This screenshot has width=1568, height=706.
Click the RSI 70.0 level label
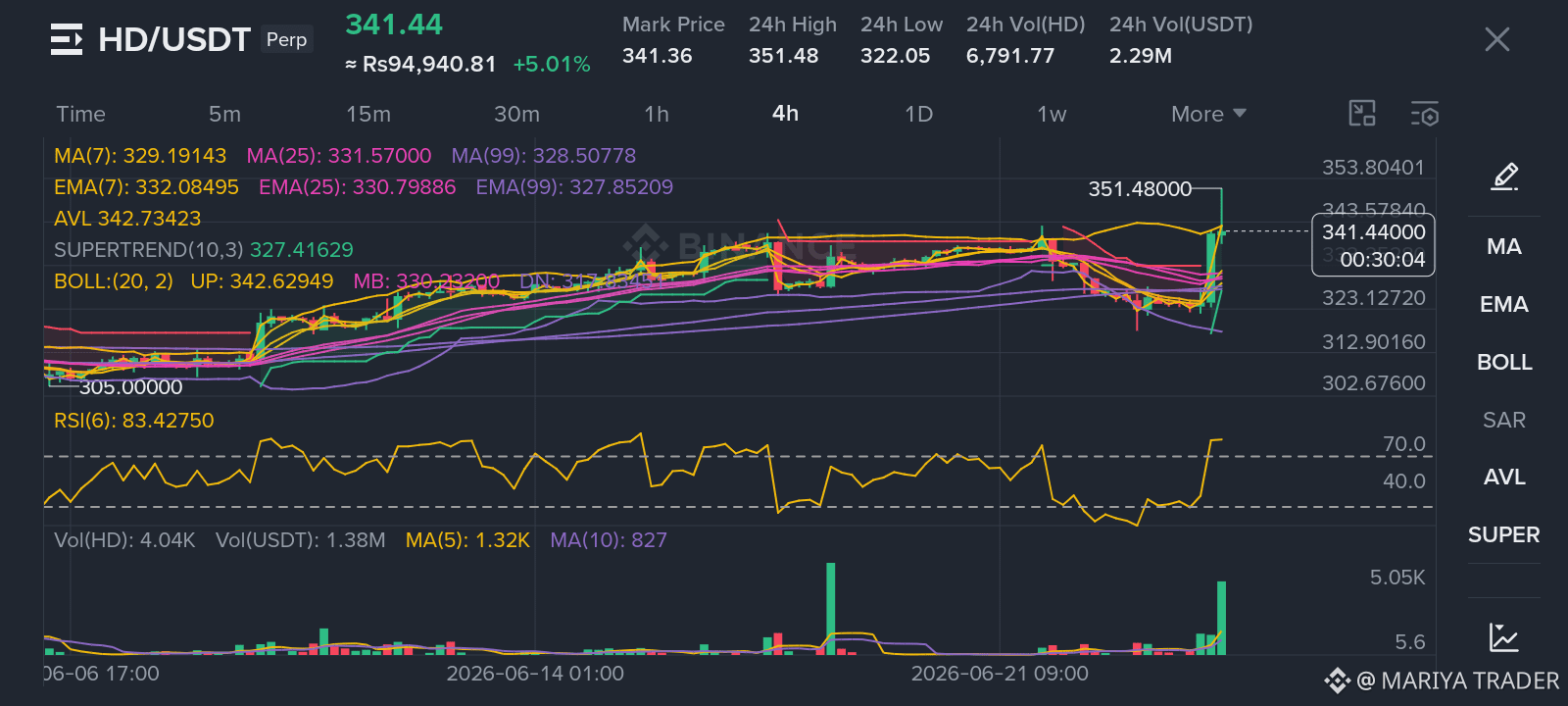click(1403, 444)
